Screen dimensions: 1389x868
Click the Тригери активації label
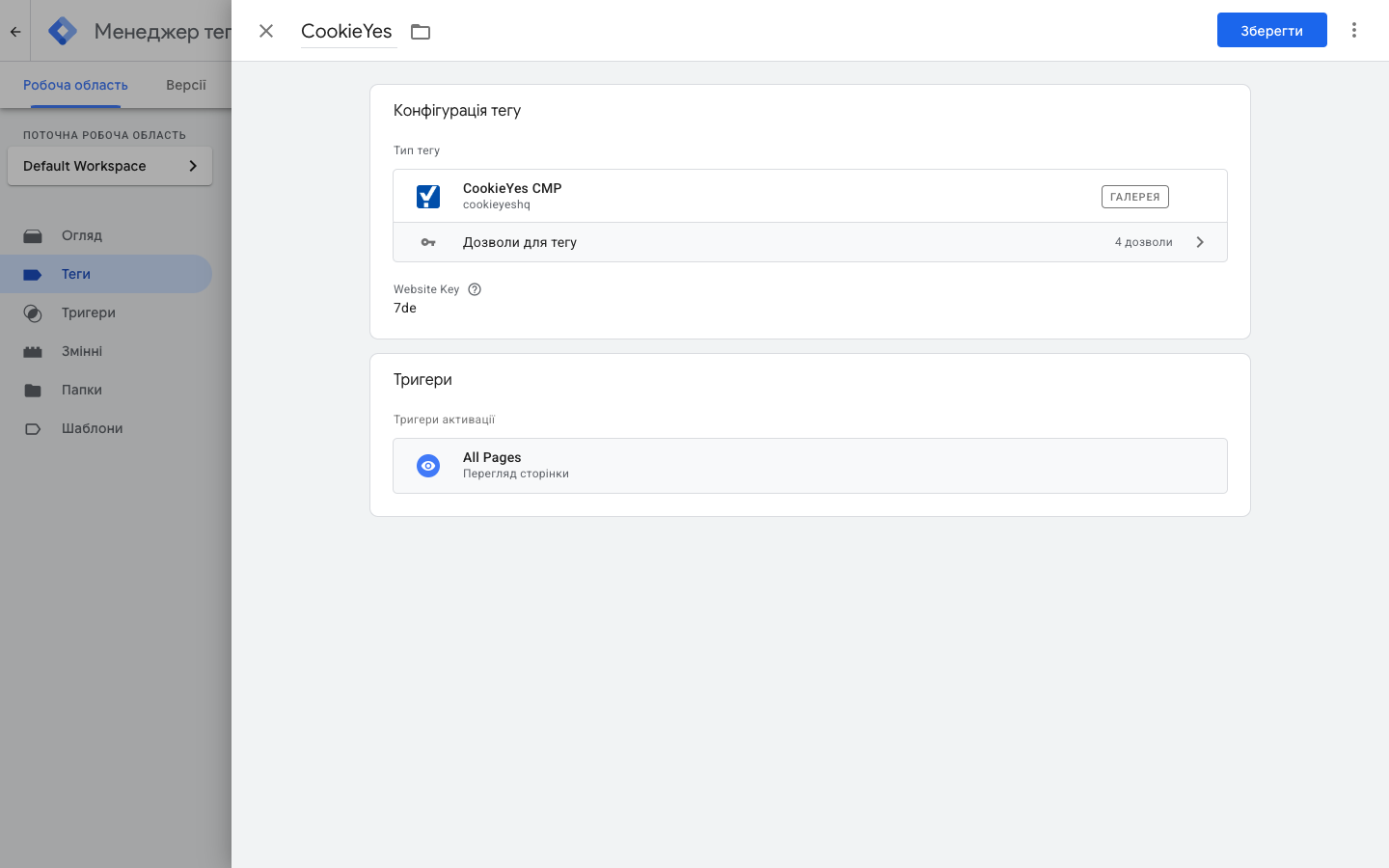click(444, 420)
